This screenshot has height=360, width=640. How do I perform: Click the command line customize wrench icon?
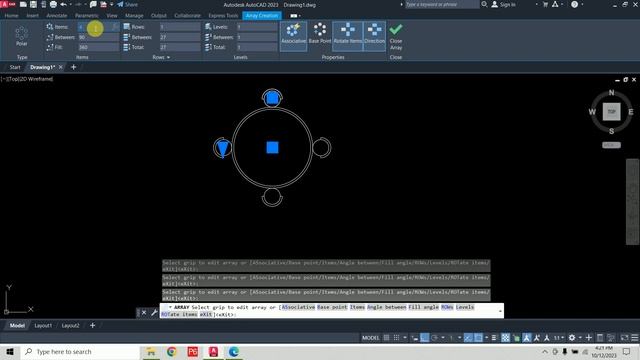[x=154, y=313]
